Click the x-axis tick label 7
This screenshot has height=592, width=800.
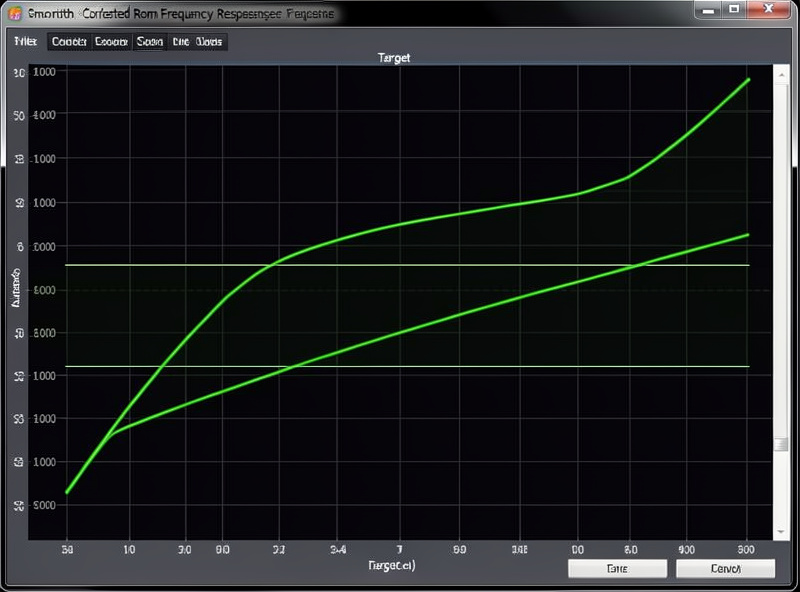tap(399, 550)
